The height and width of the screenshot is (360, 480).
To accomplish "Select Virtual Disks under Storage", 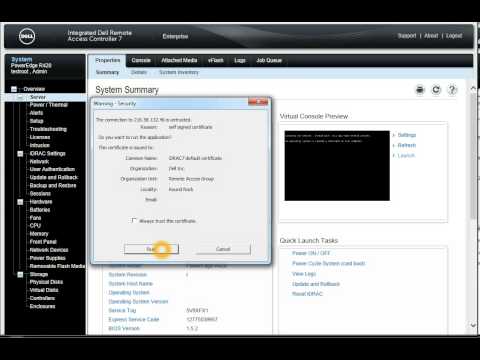I will click(x=44, y=290).
